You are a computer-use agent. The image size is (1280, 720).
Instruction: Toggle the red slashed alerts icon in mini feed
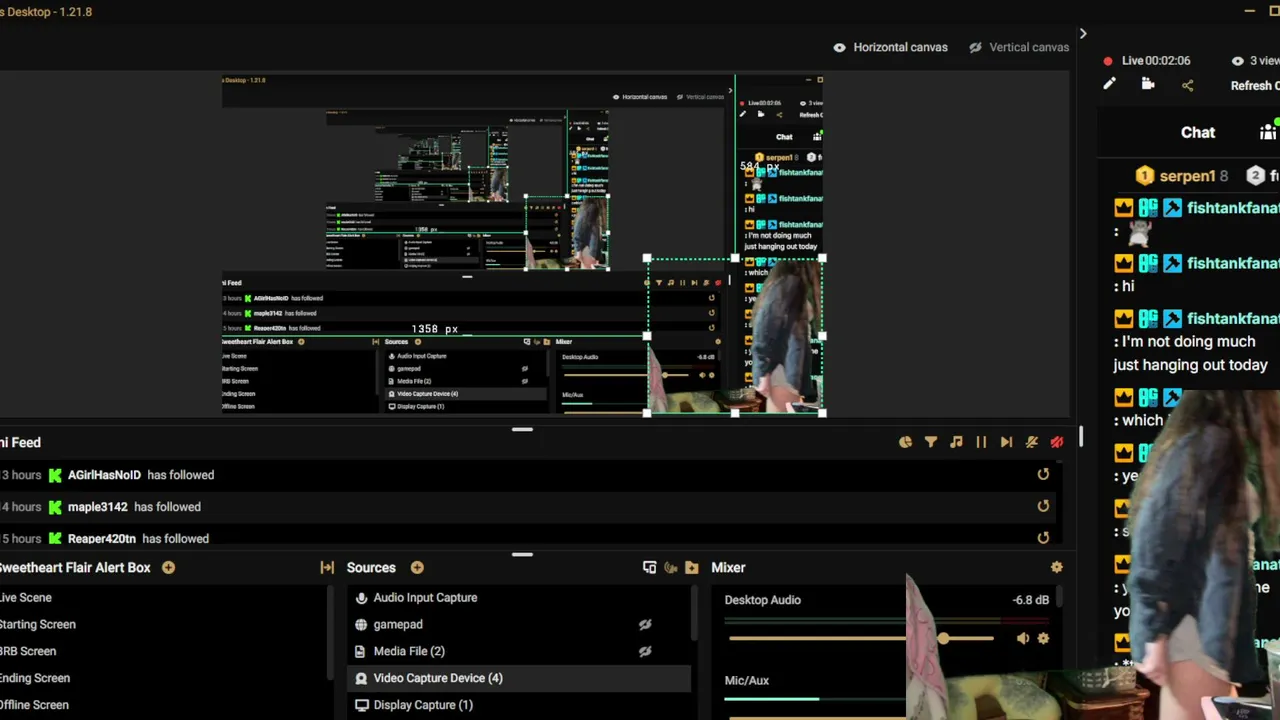(x=1057, y=442)
